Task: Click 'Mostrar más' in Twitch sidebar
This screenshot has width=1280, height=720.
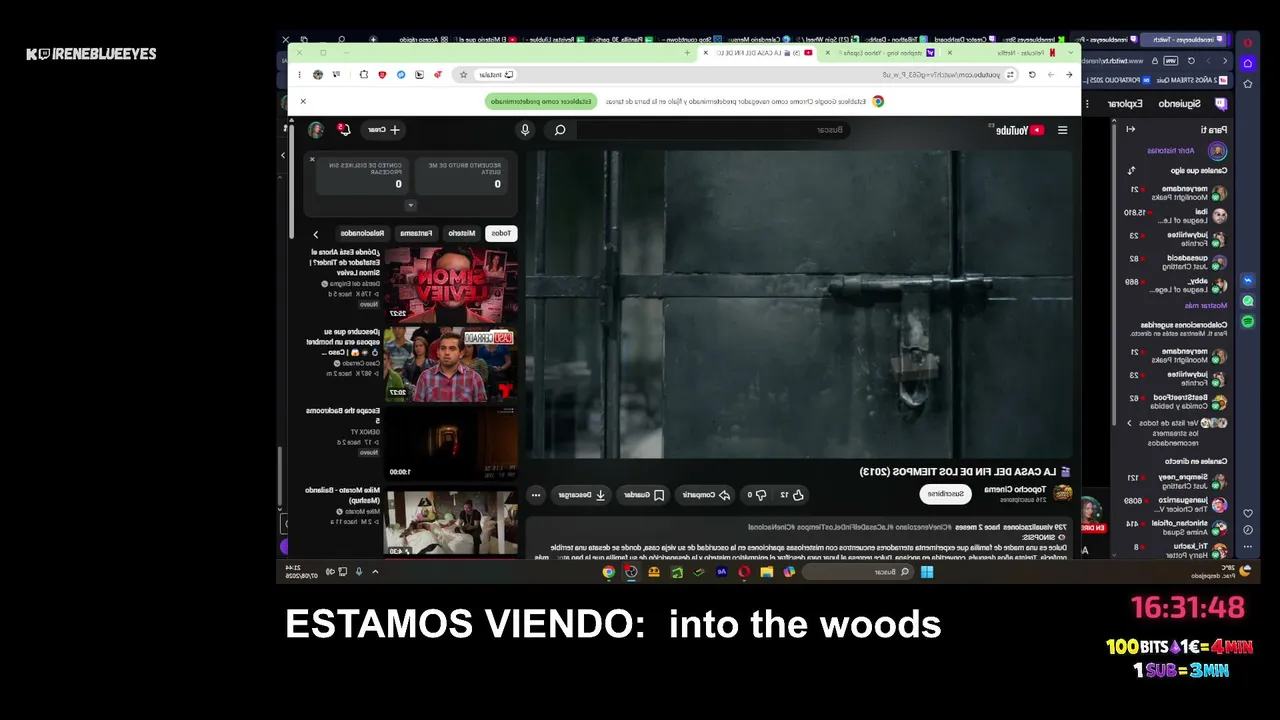Action: click(1205, 305)
